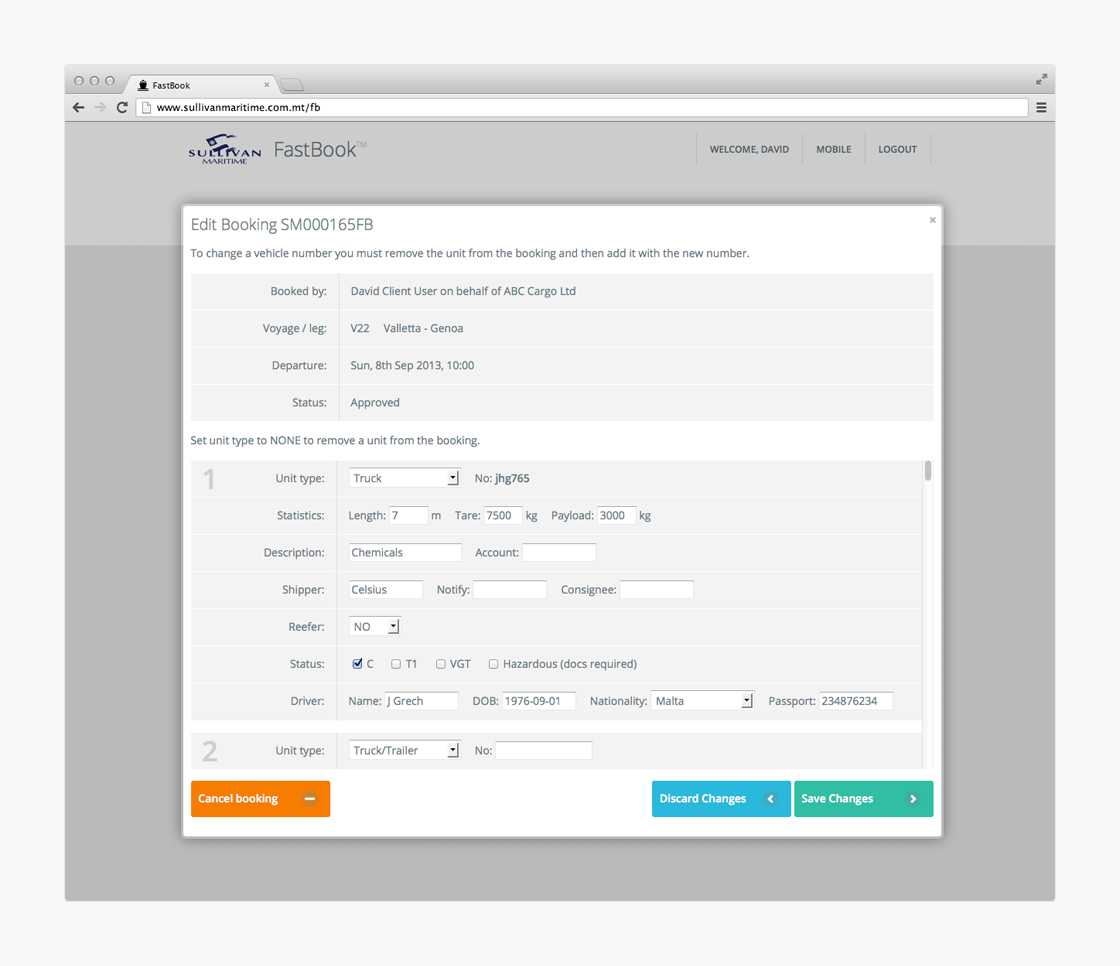
Task: Open the Reefer dropdown set to NO
Action: pos(374,627)
